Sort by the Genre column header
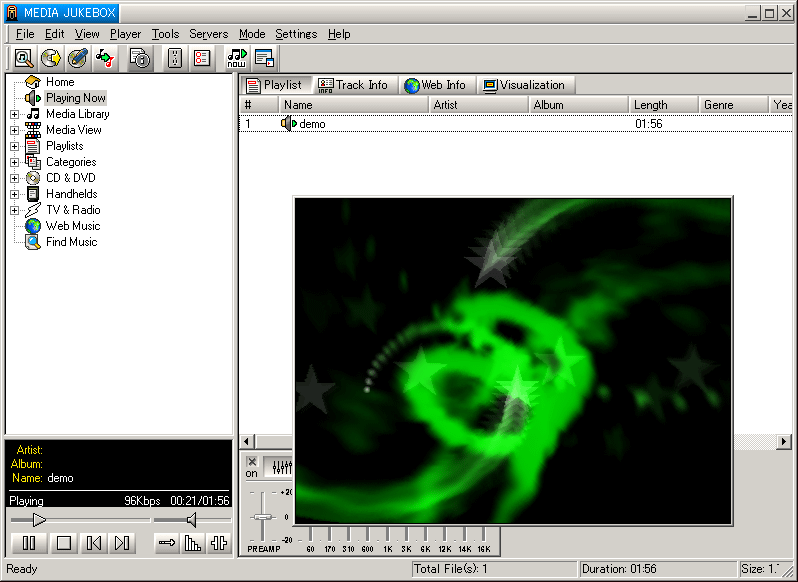This screenshot has width=798, height=582. (733, 105)
